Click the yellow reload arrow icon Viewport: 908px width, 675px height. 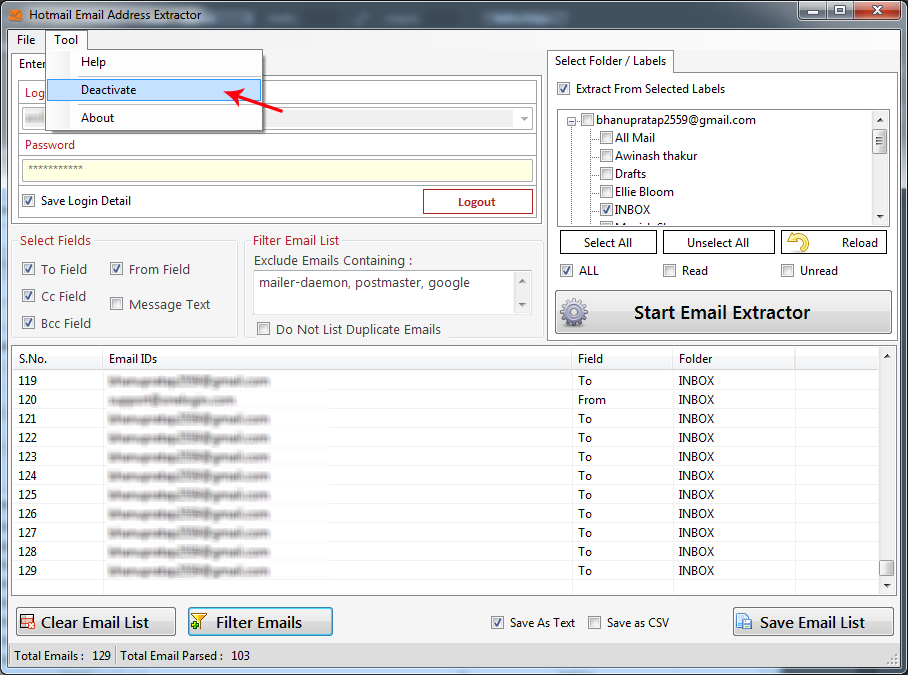click(x=799, y=242)
